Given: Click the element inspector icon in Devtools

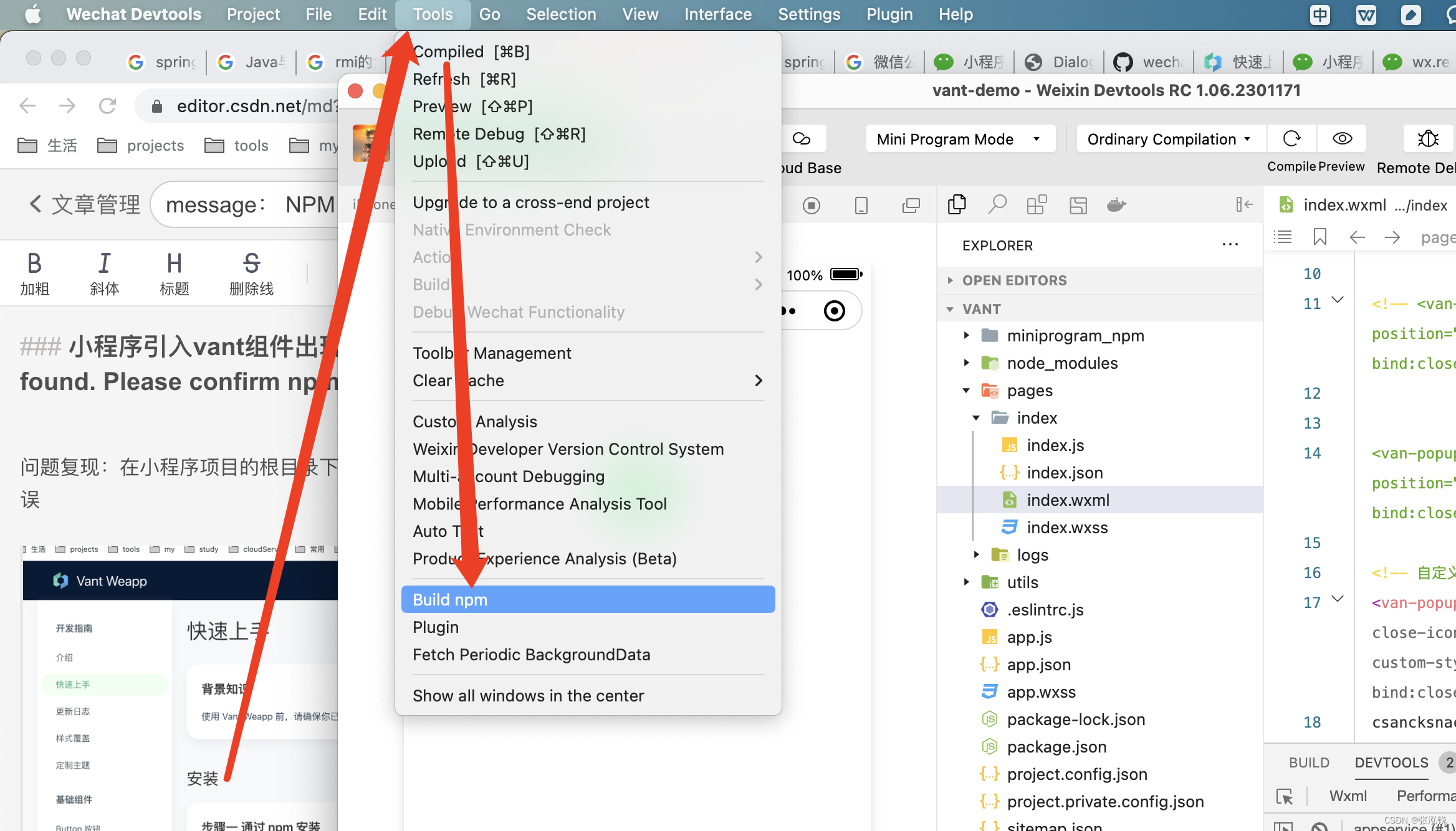Looking at the screenshot, I should [1284, 796].
